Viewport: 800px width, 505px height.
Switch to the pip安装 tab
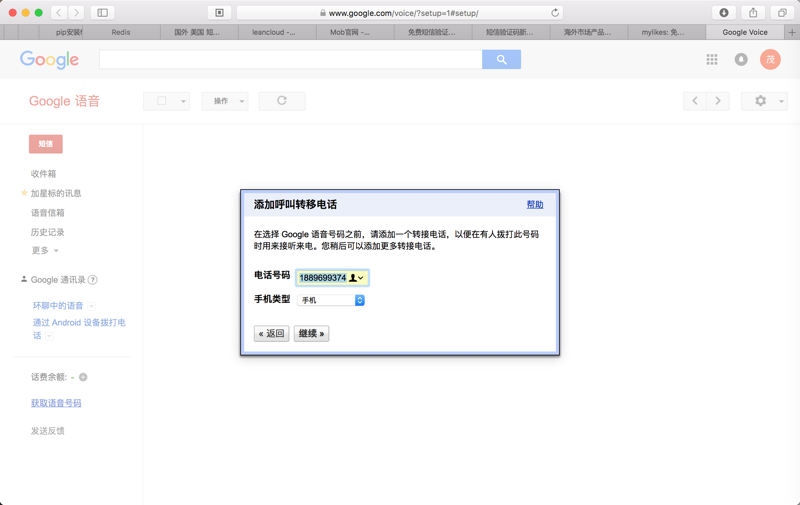[61, 32]
